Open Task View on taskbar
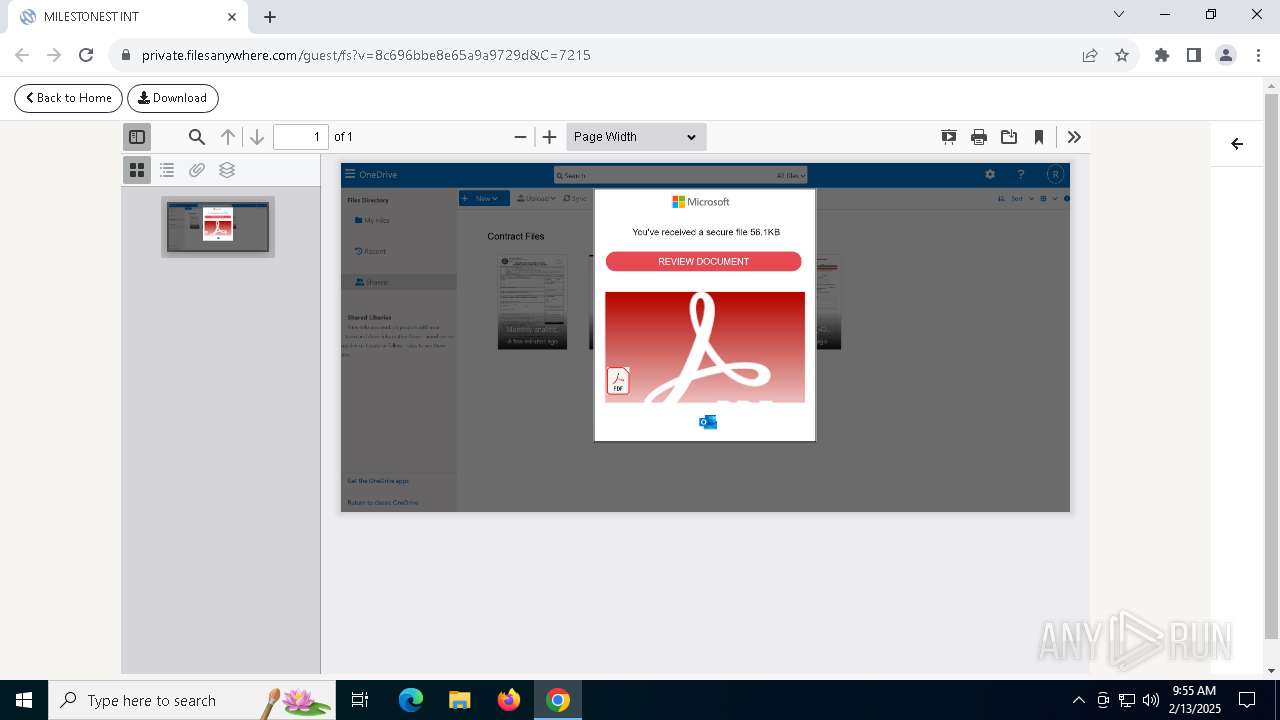 tap(360, 700)
